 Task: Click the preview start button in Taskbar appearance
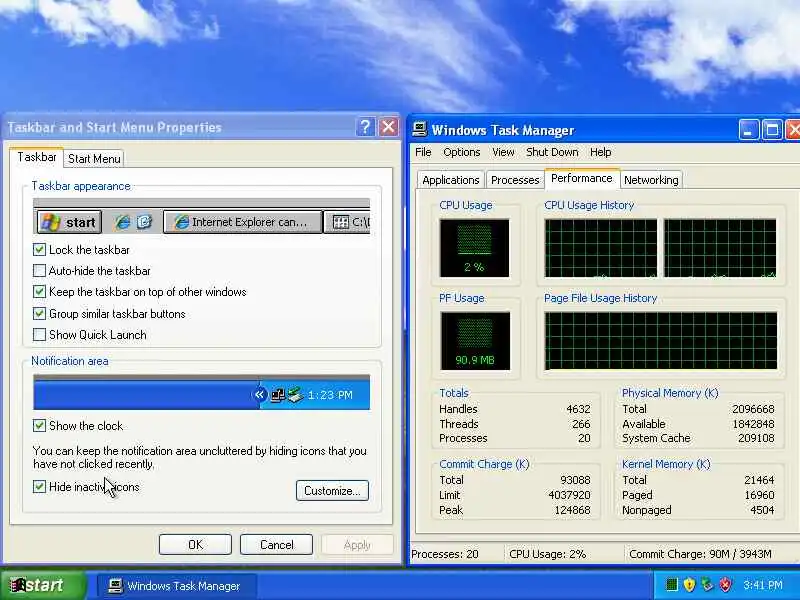point(69,222)
